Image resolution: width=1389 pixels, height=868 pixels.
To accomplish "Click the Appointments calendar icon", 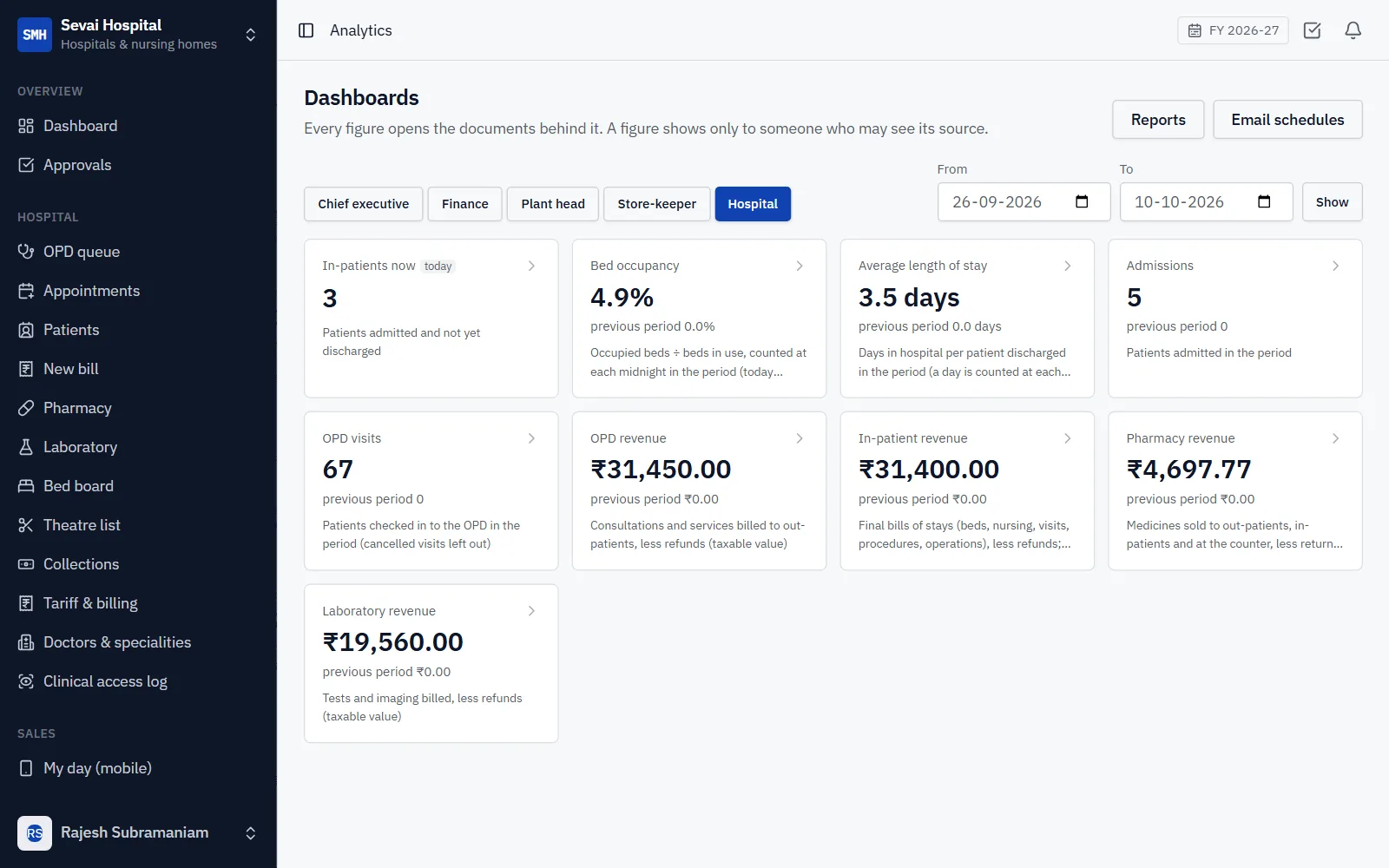I will pyautogui.click(x=26, y=291).
